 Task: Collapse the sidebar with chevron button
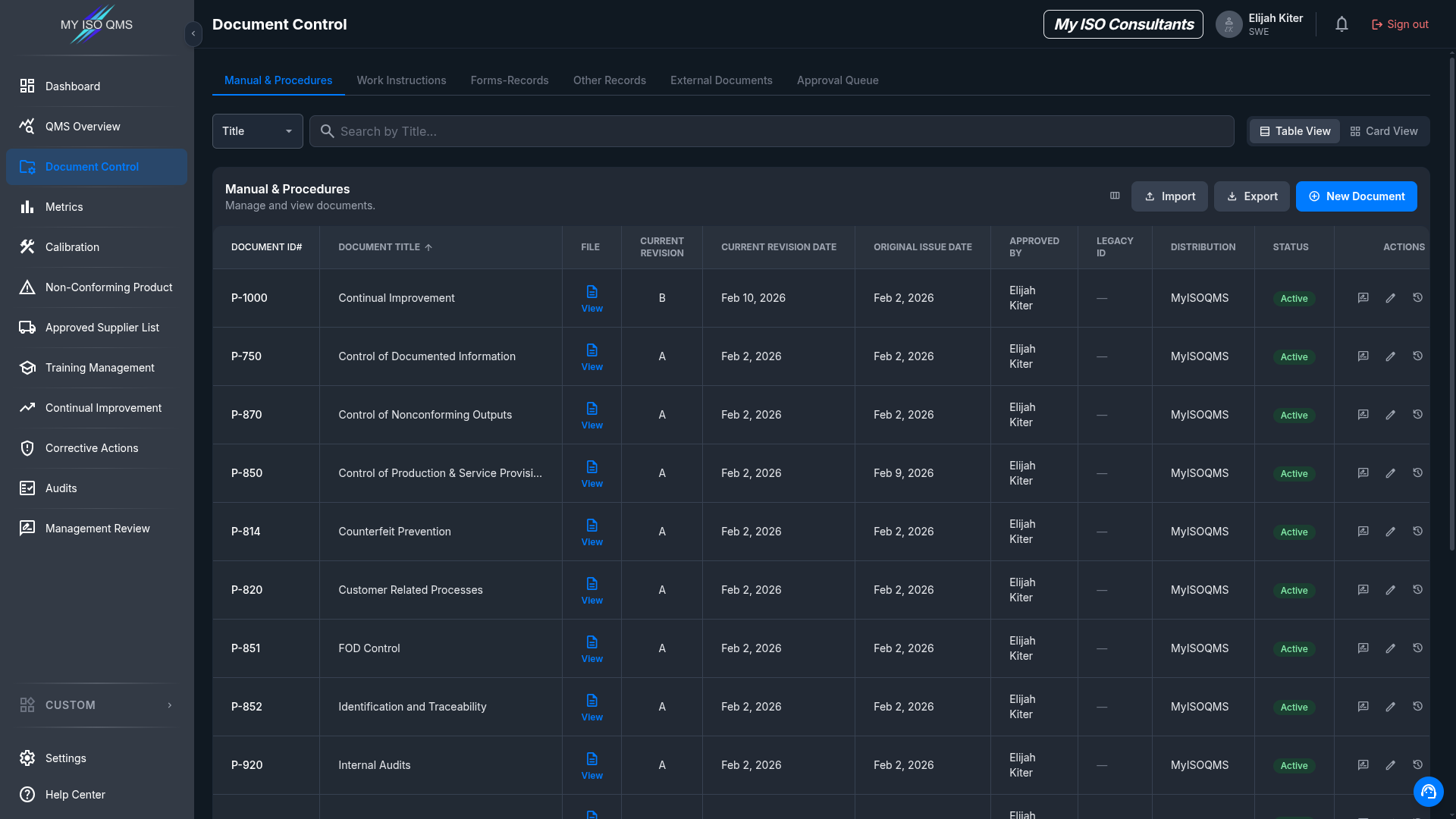click(x=193, y=33)
